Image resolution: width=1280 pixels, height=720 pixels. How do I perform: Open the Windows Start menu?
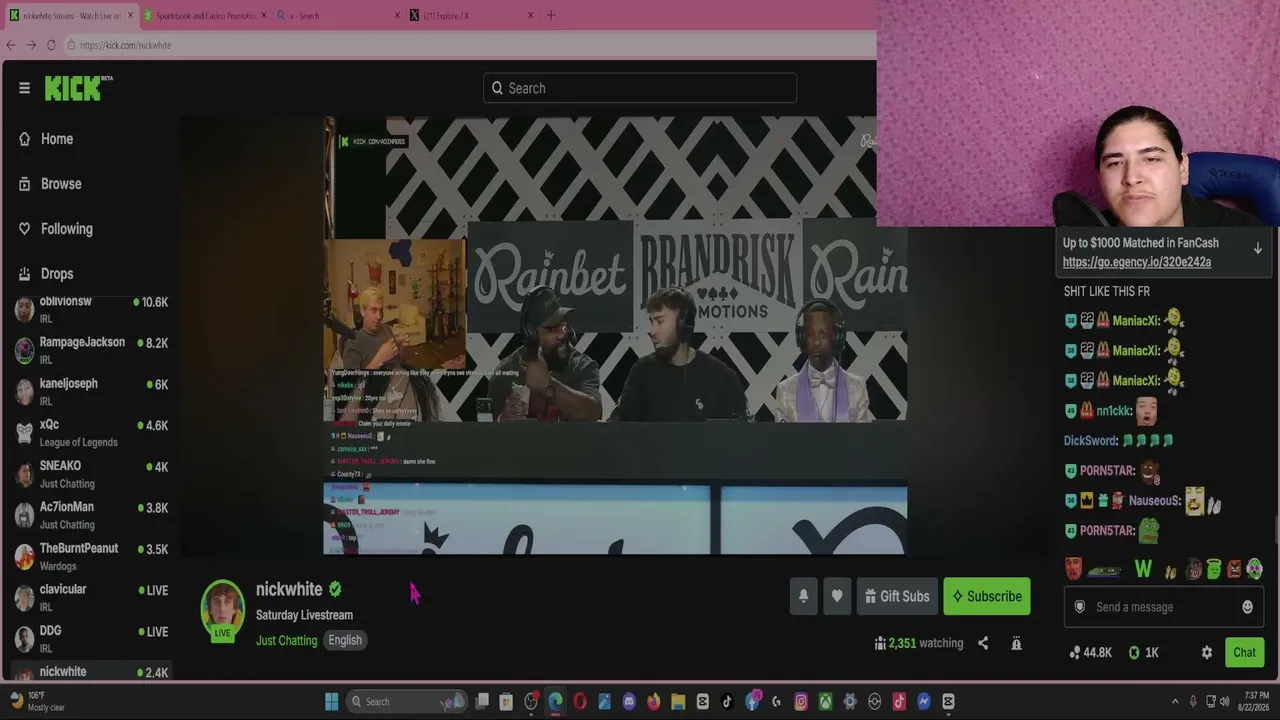(x=332, y=701)
